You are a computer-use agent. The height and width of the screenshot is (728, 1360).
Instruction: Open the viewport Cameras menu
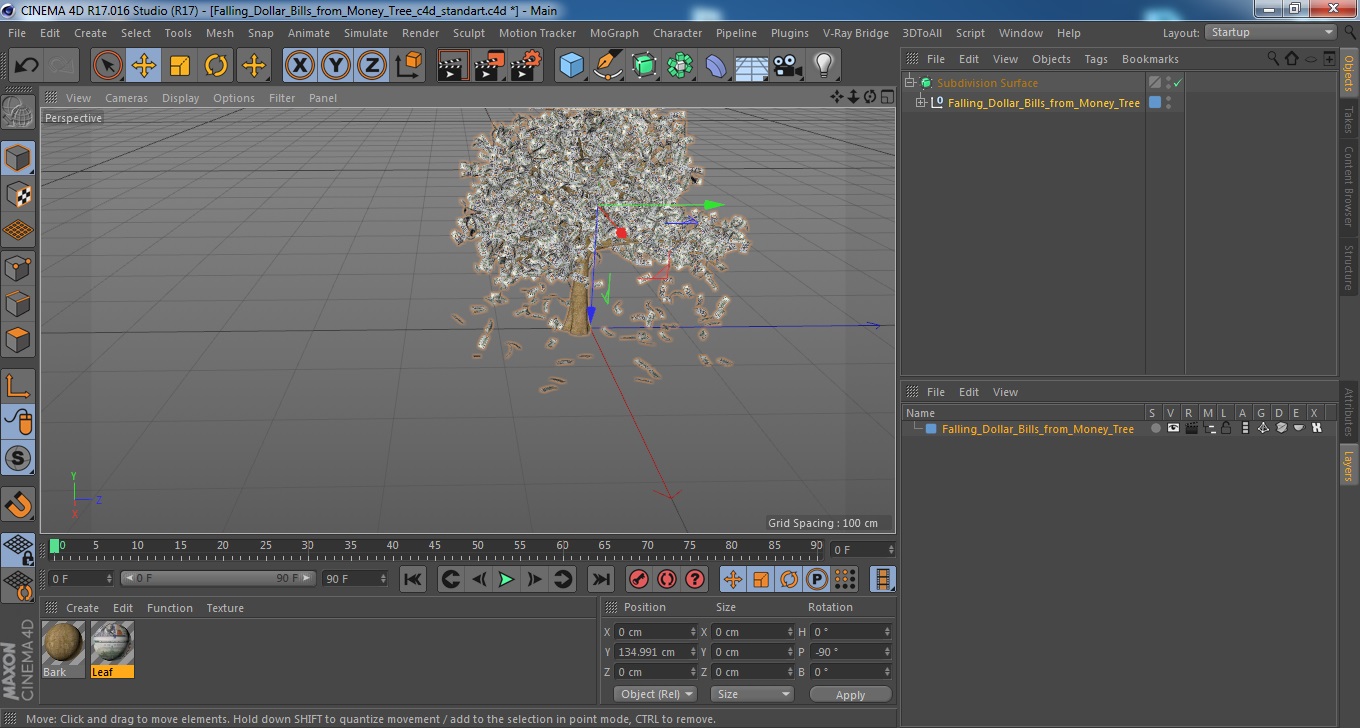point(126,98)
